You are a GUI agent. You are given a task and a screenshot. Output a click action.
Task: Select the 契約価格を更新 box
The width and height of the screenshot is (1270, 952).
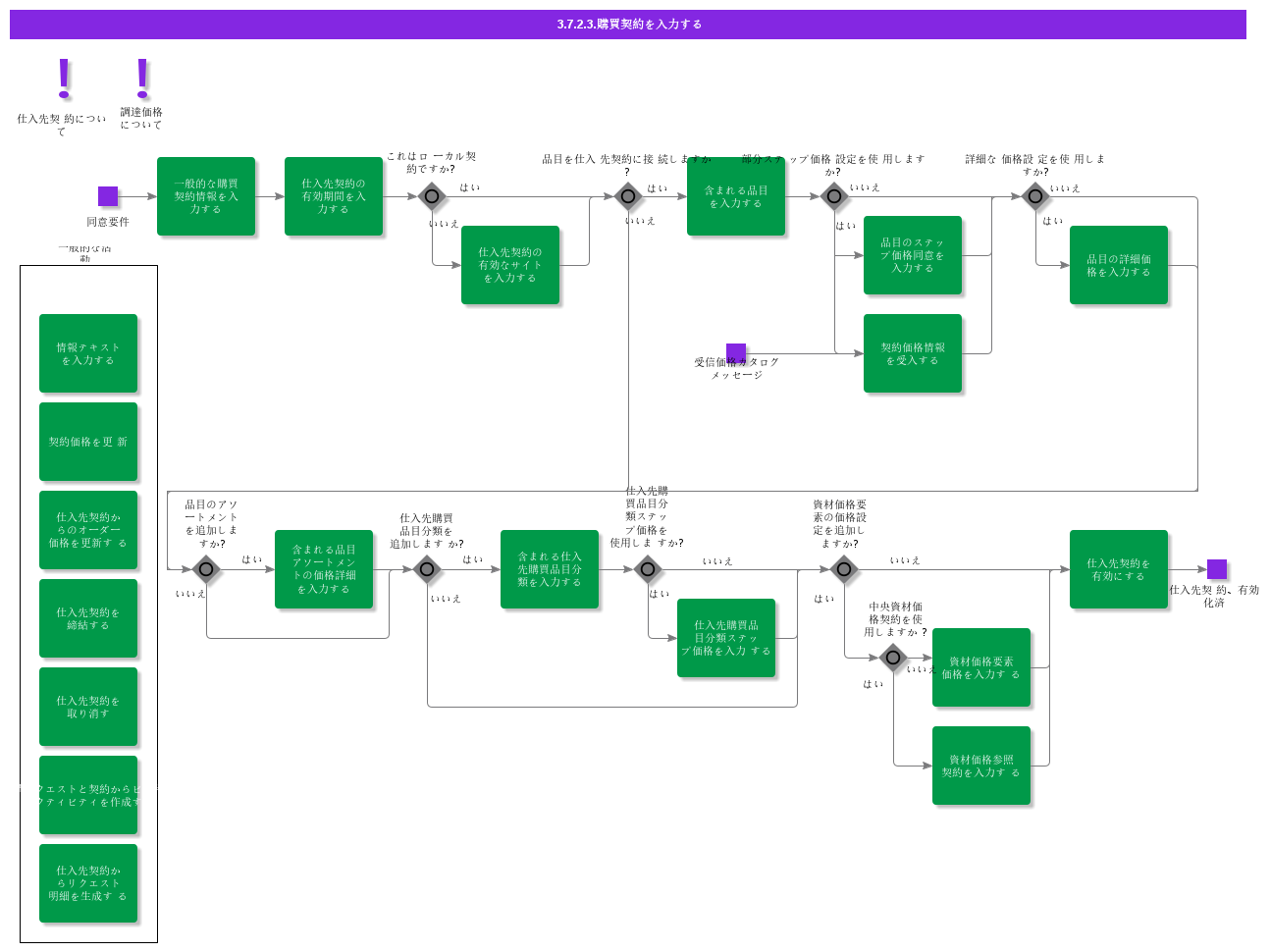tap(88, 442)
